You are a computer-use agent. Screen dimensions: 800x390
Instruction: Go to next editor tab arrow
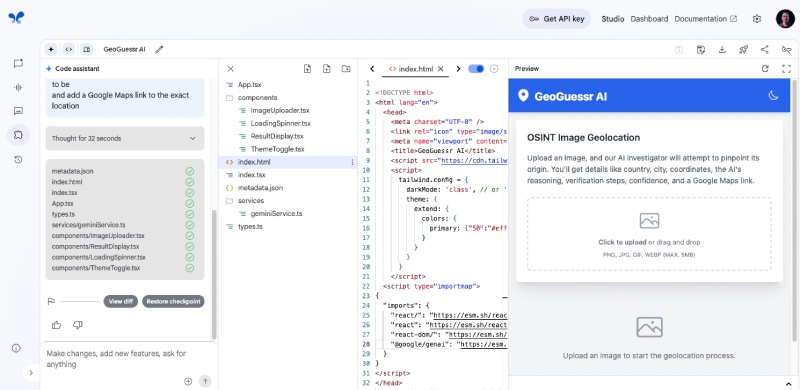458,69
